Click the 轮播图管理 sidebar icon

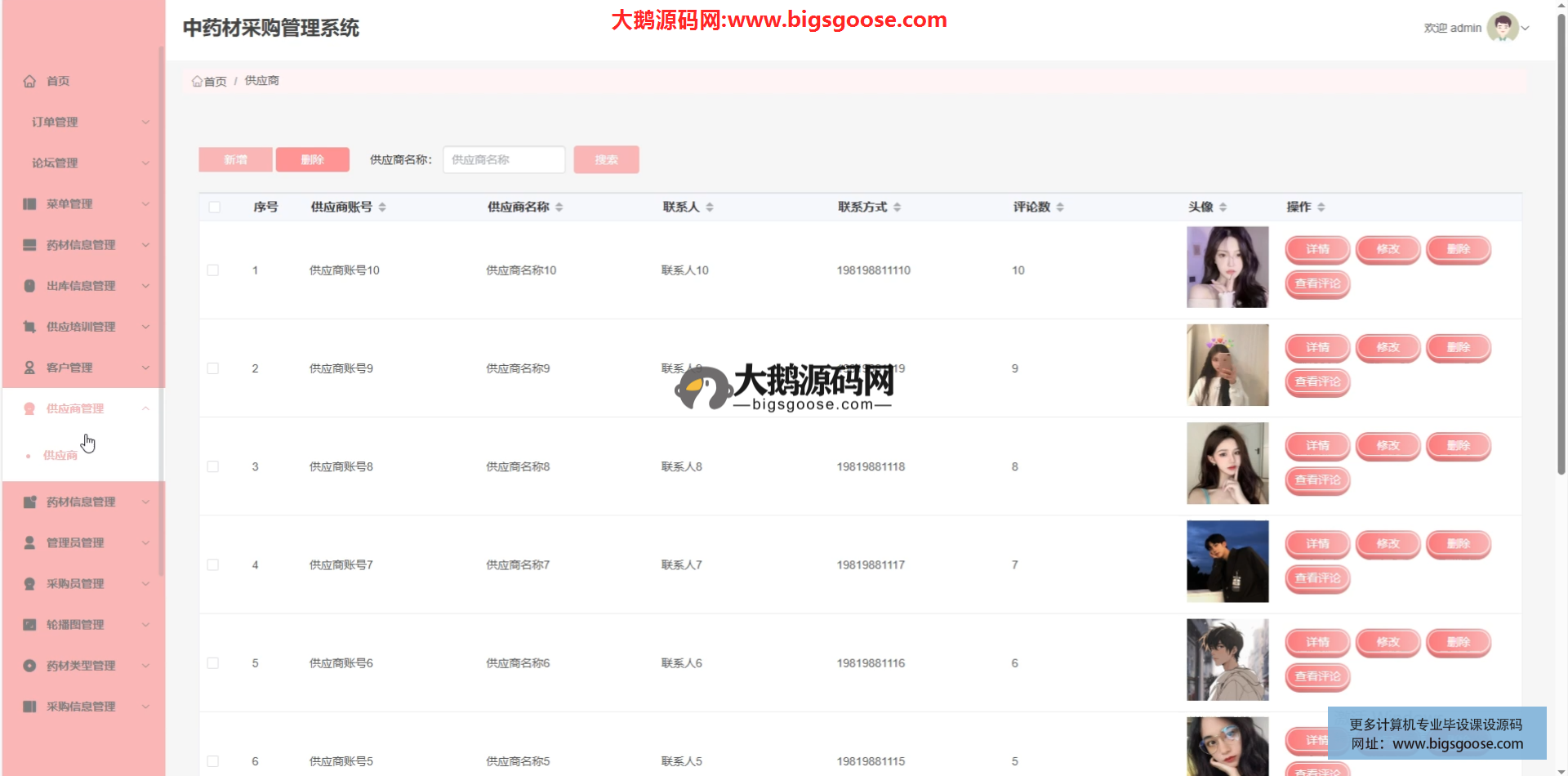click(x=30, y=624)
